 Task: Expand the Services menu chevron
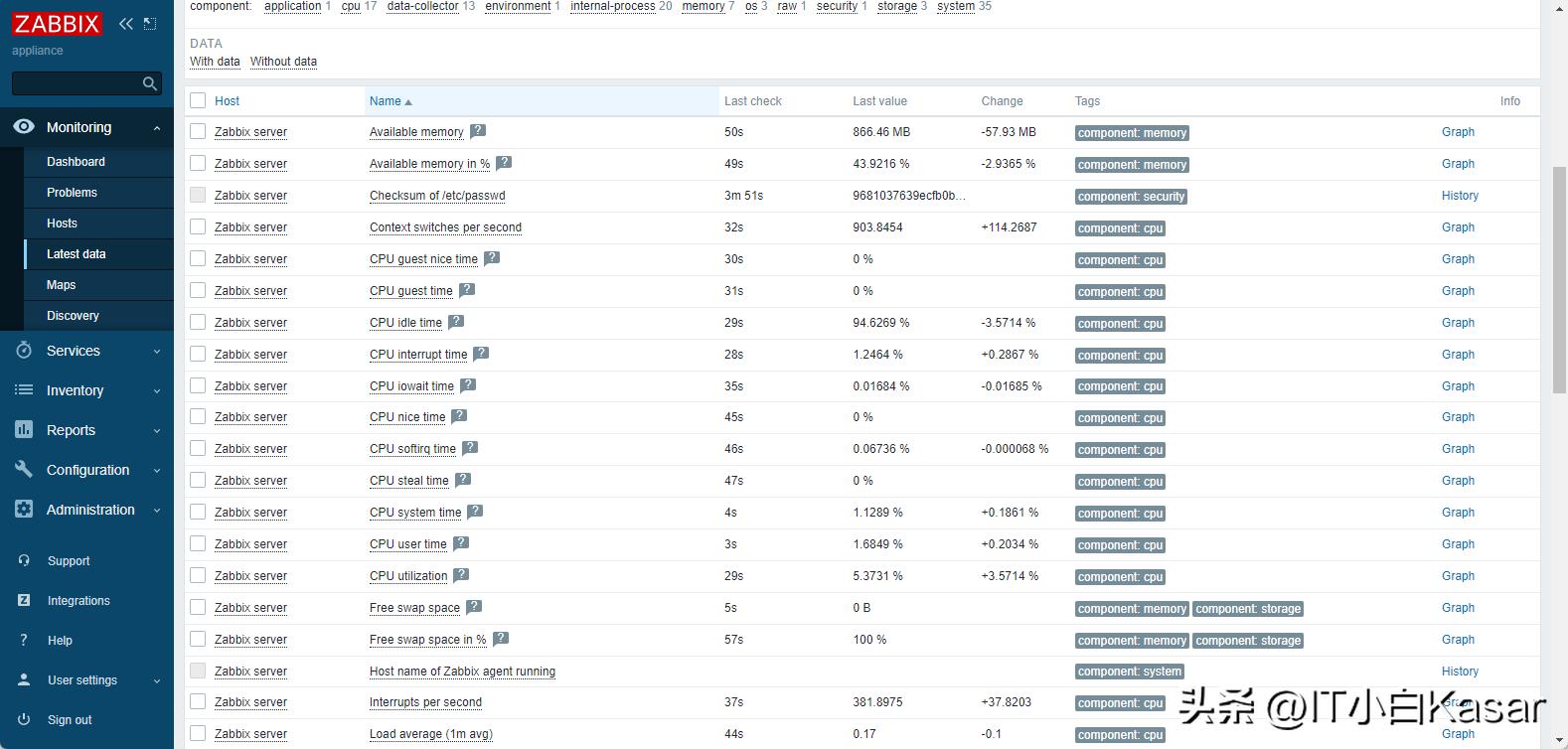point(157,352)
